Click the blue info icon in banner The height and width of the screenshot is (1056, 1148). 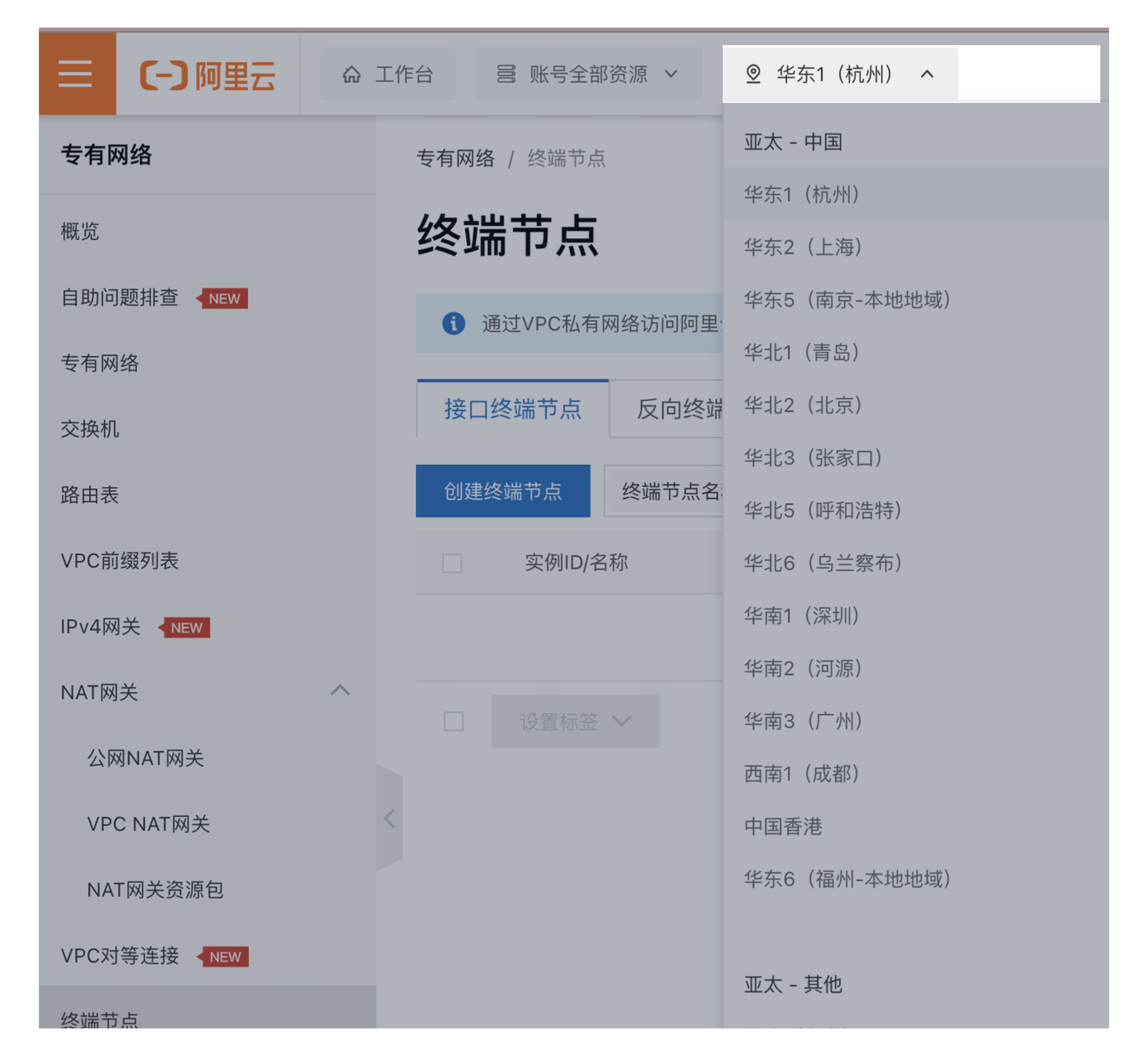tap(453, 324)
